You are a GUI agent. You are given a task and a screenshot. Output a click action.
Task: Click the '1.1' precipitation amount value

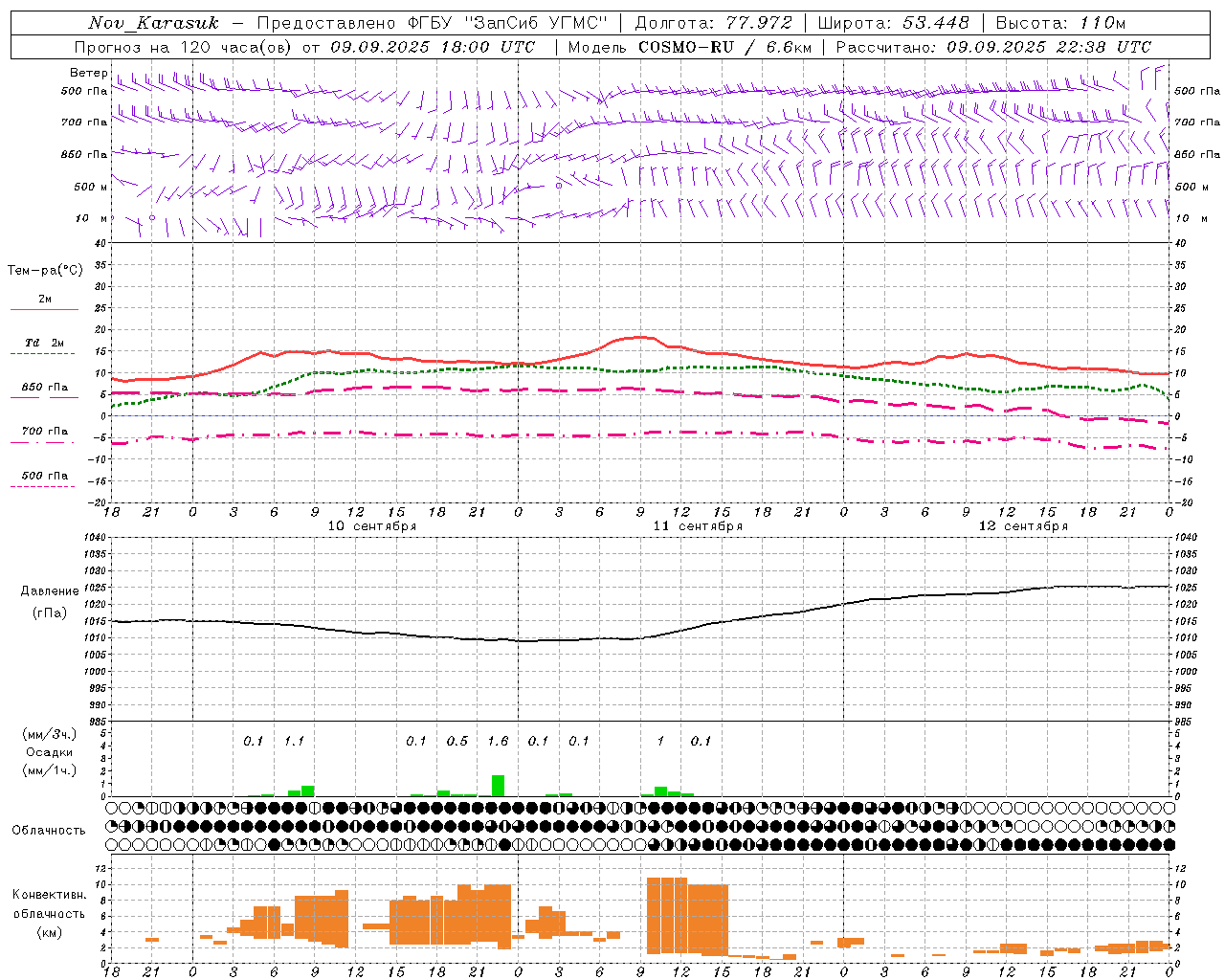[x=294, y=741]
